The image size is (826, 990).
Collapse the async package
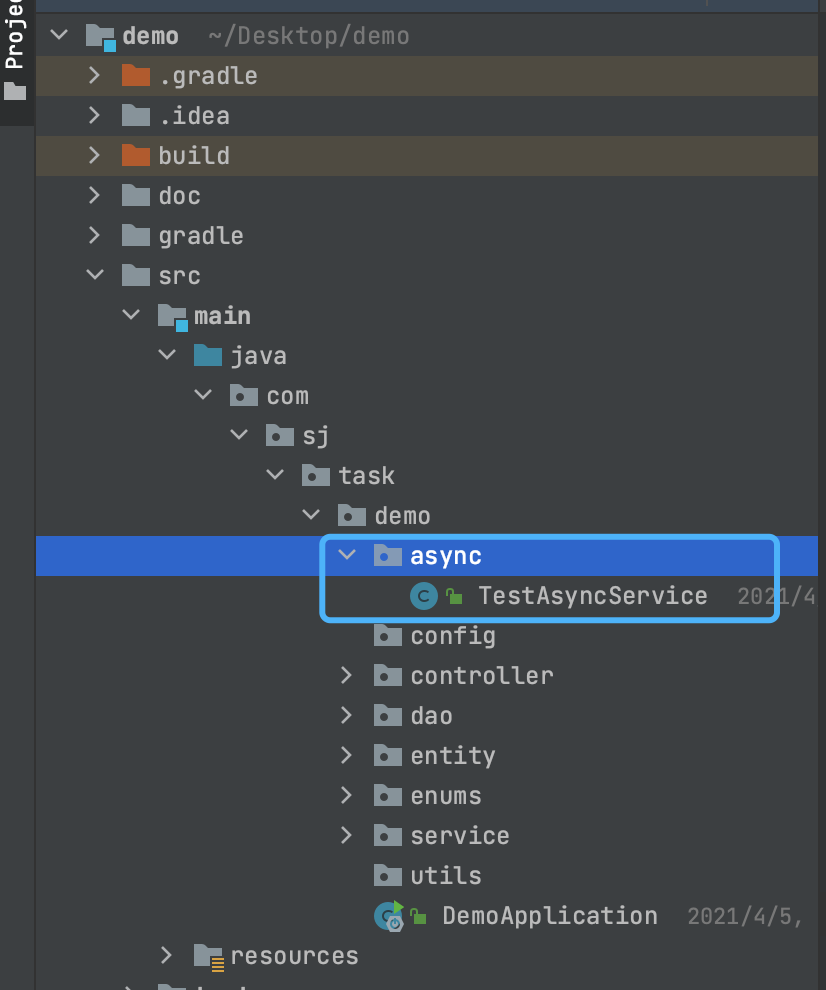347,556
